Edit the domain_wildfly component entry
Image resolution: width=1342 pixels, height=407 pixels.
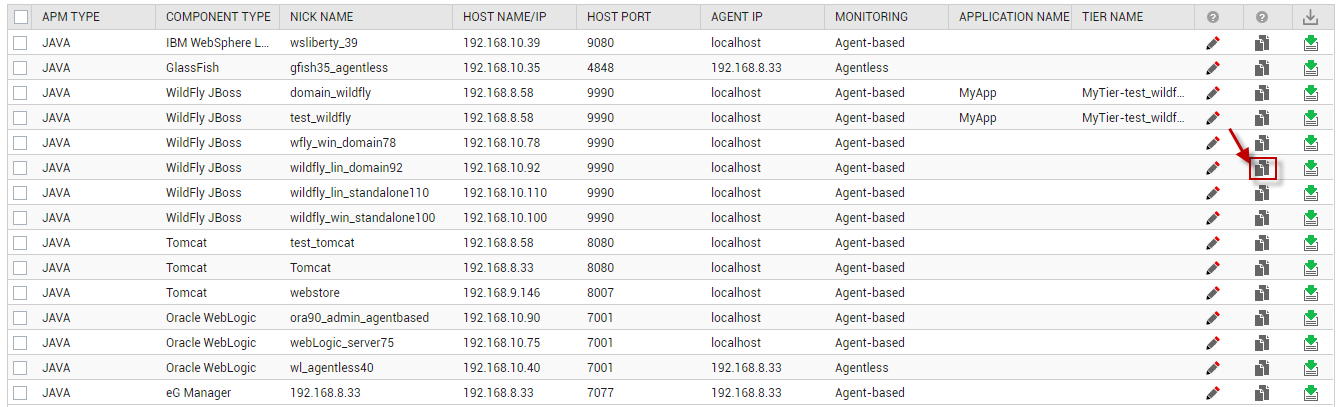coord(1213,93)
